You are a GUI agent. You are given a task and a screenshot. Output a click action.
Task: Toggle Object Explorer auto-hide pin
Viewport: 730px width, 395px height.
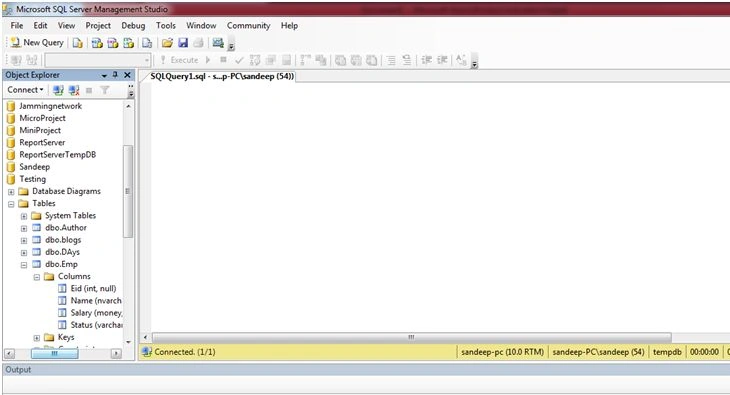pos(115,75)
